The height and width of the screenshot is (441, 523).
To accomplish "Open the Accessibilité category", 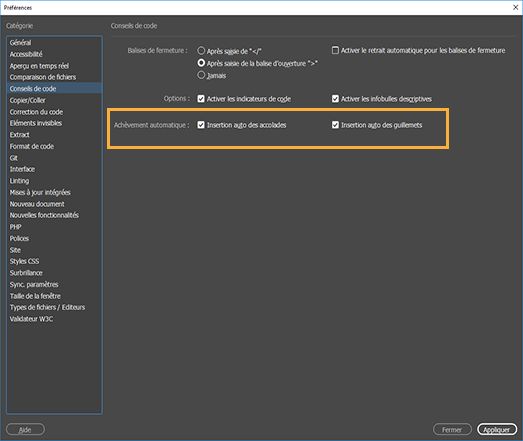I will (x=54, y=54).
